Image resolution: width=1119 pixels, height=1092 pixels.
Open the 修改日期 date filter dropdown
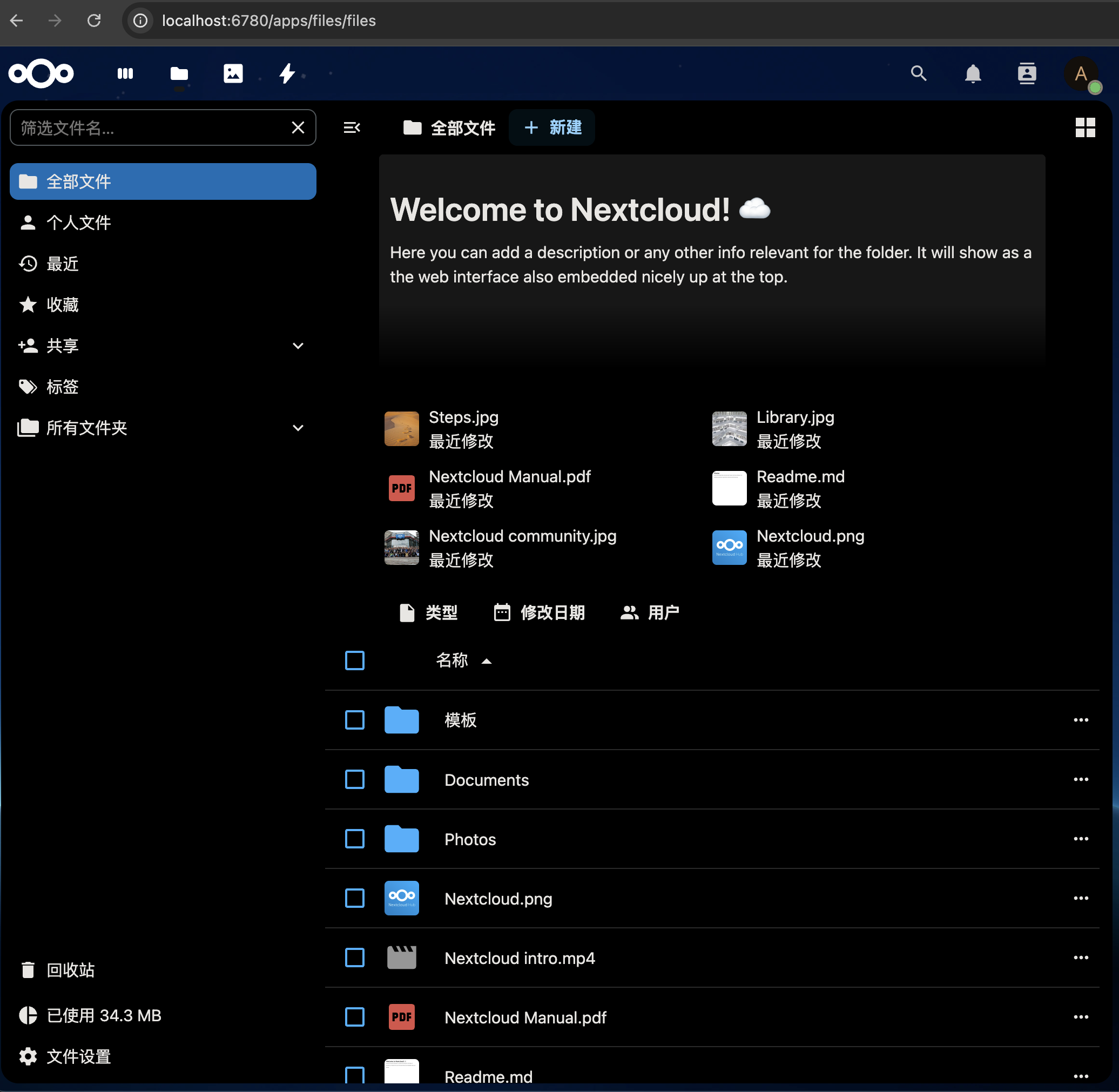click(x=539, y=612)
